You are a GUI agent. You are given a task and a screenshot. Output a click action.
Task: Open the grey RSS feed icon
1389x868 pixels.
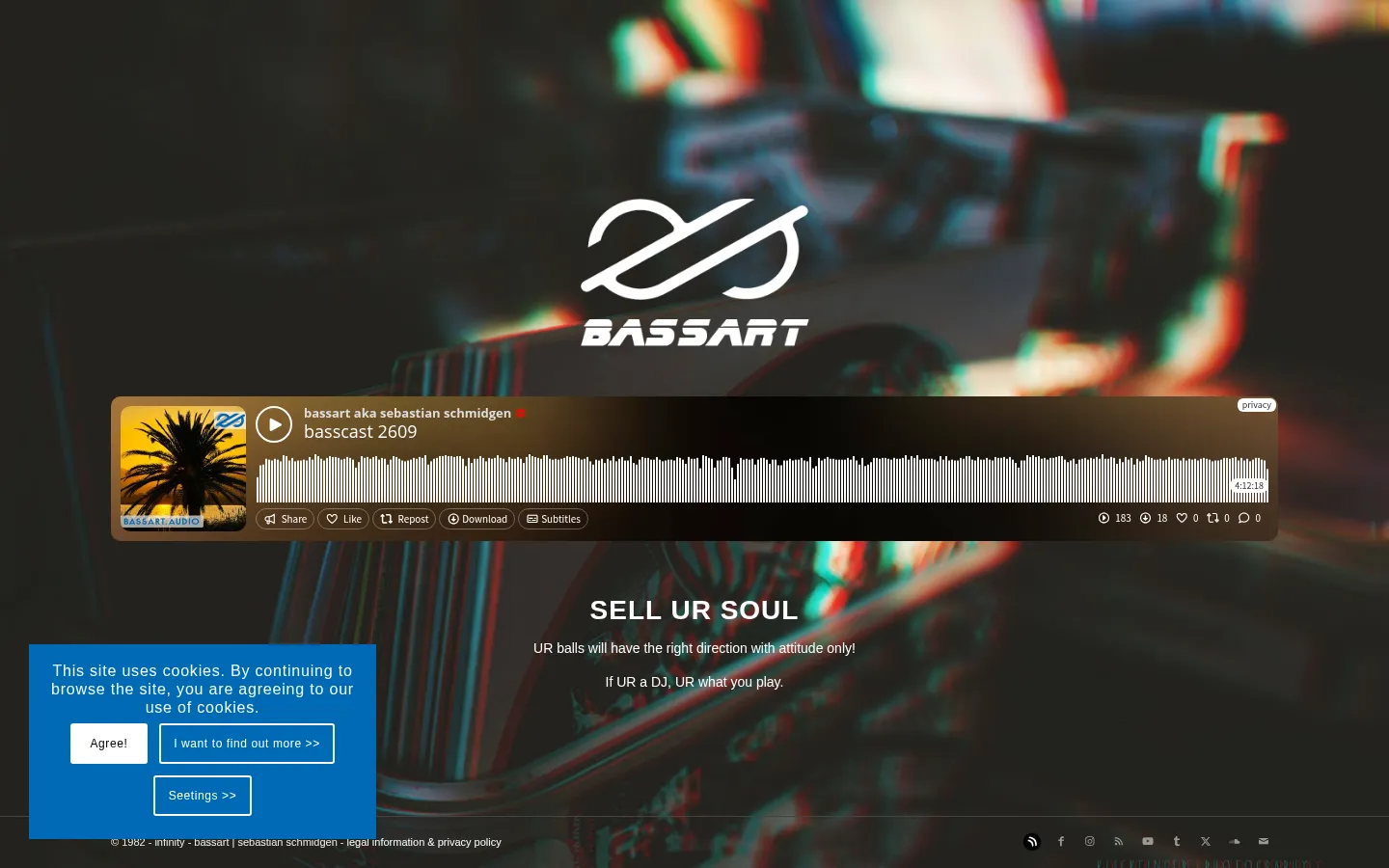1119,842
